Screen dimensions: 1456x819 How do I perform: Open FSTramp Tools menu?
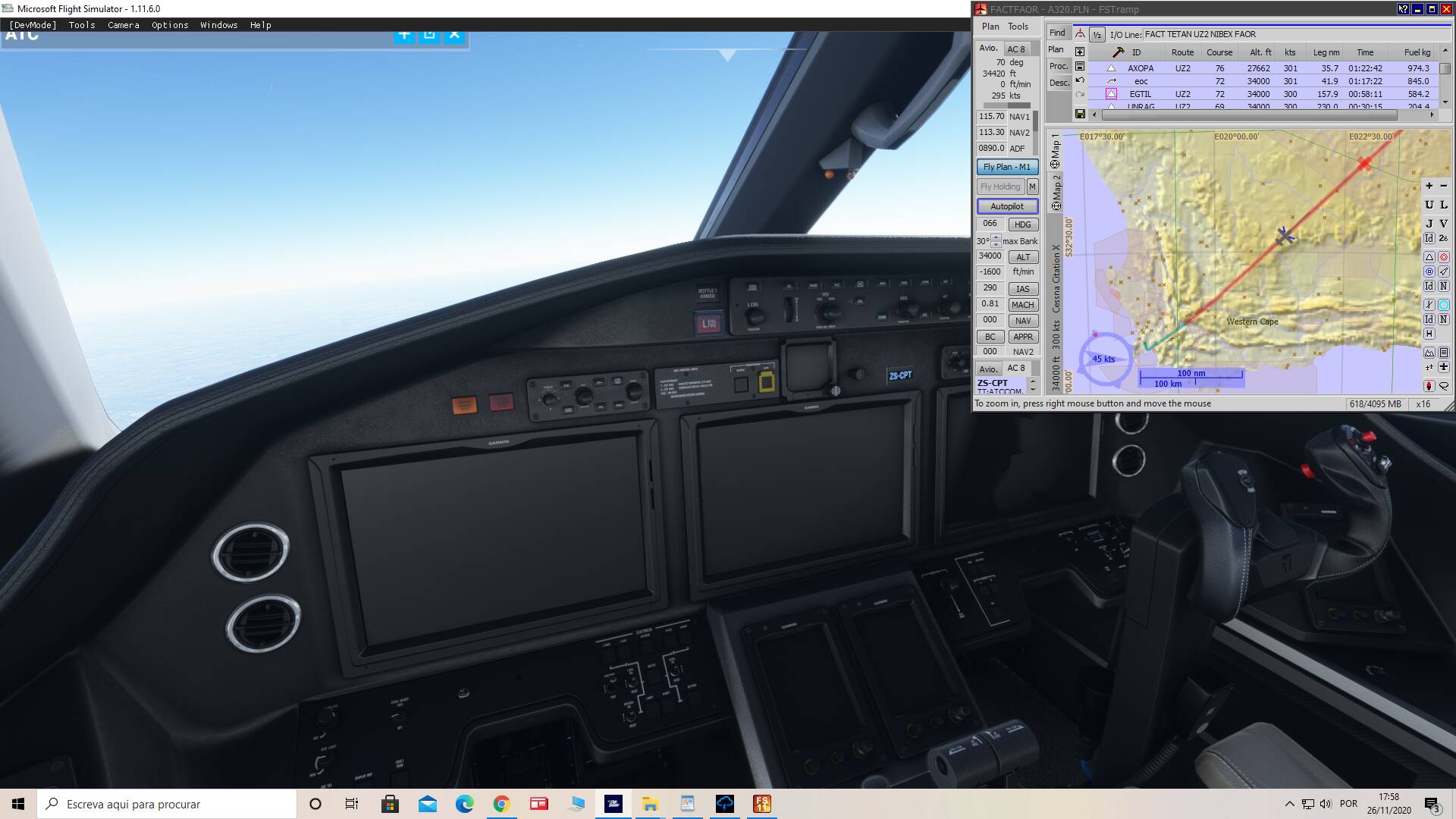pyautogui.click(x=1018, y=27)
